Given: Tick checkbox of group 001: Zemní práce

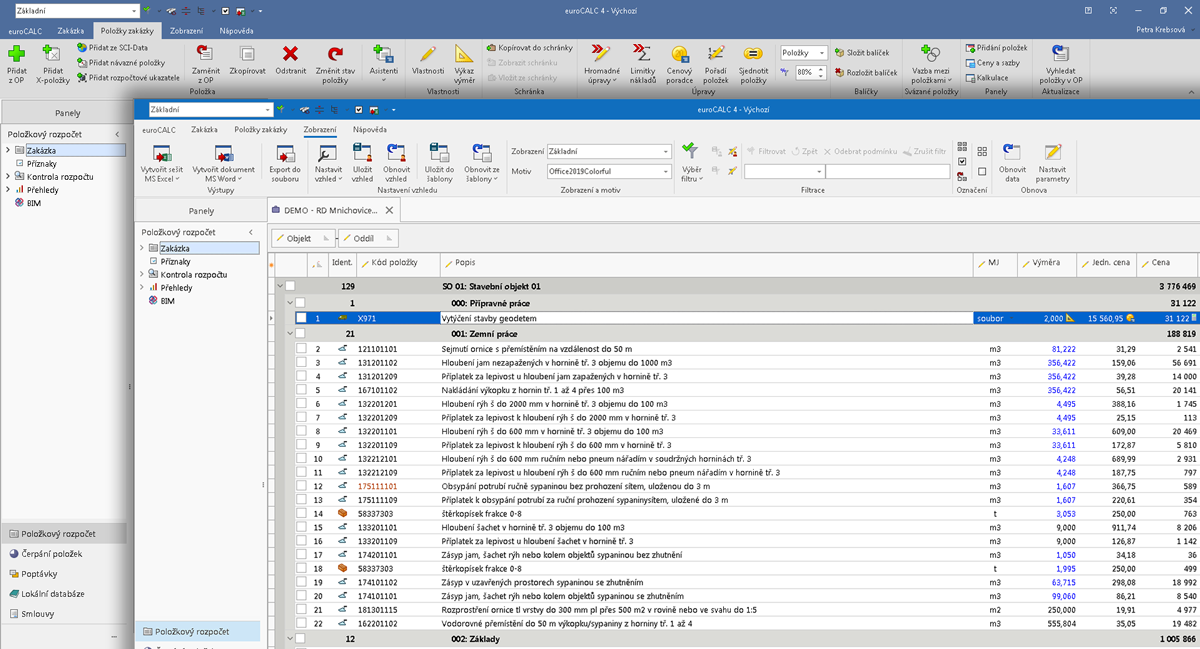Looking at the screenshot, I should 301,334.
